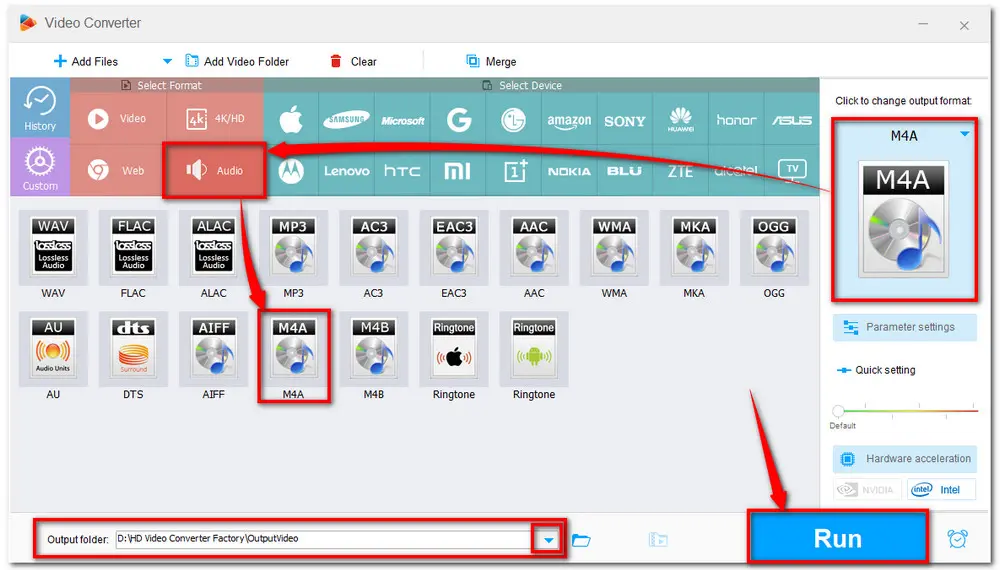The image size is (1000, 570).
Task: Expand the Add Files dropdown arrow
Action: coord(167,61)
